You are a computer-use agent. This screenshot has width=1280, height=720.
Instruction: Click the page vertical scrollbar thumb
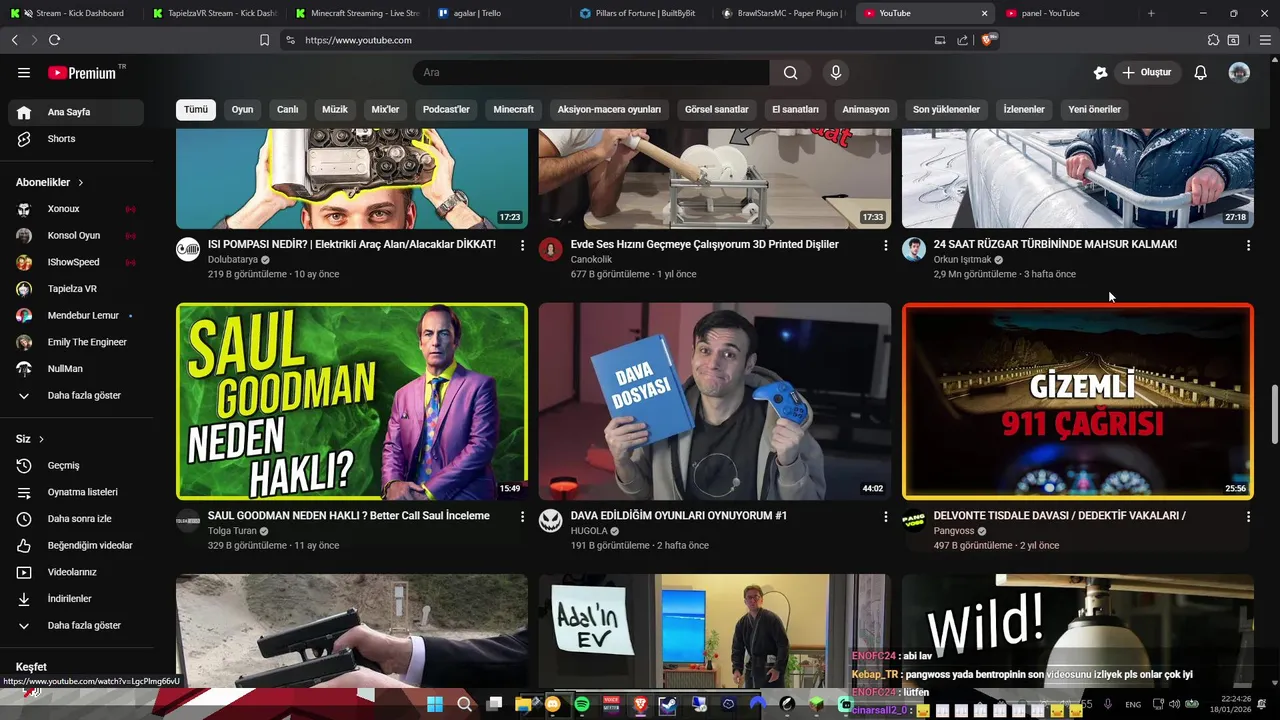1274,414
